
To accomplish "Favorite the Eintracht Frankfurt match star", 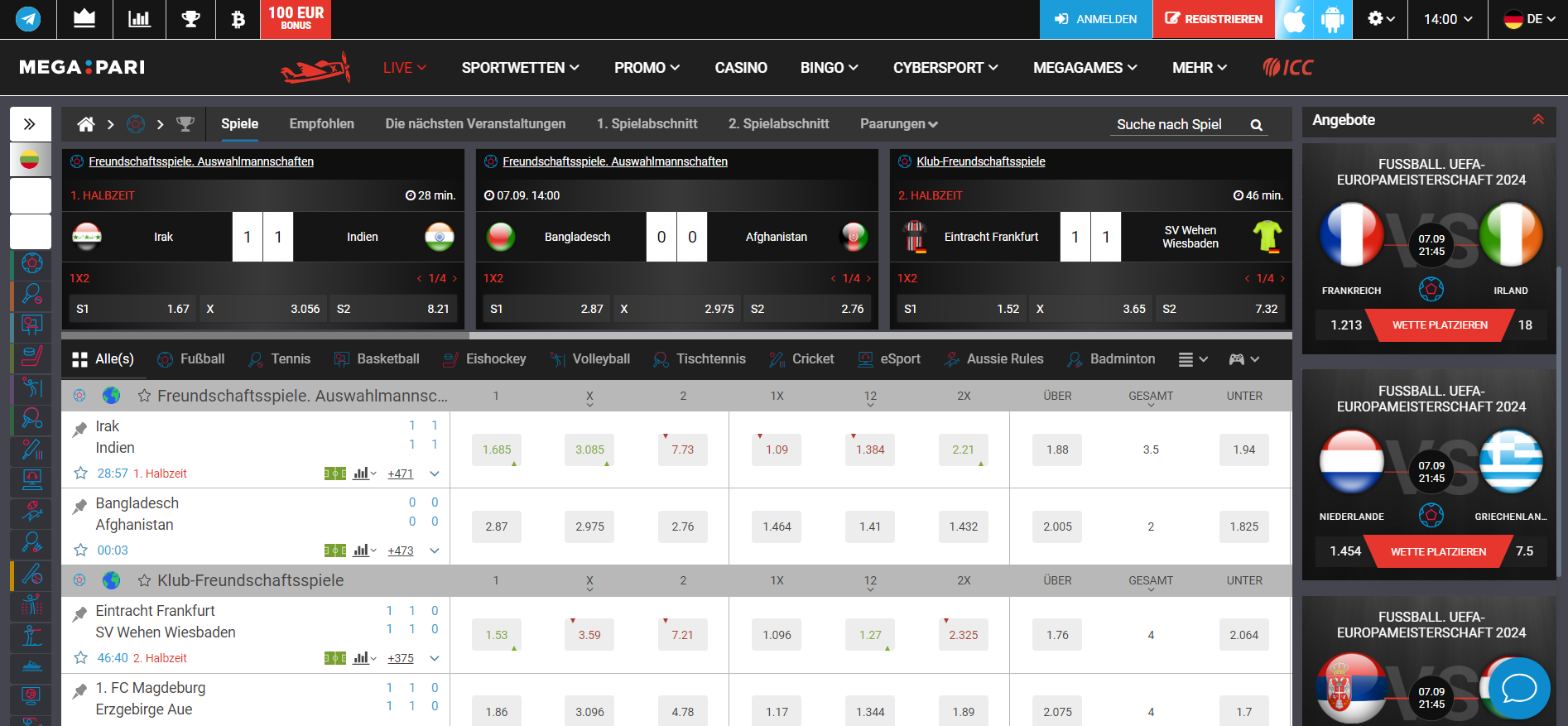I will tap(80, 658).
